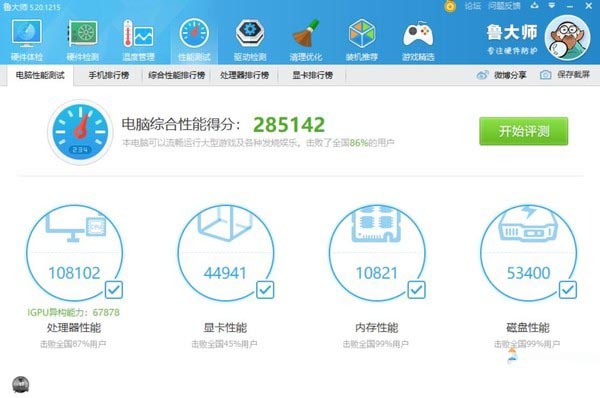Open 装机推荐 cube icon

(x=362, y=34)
